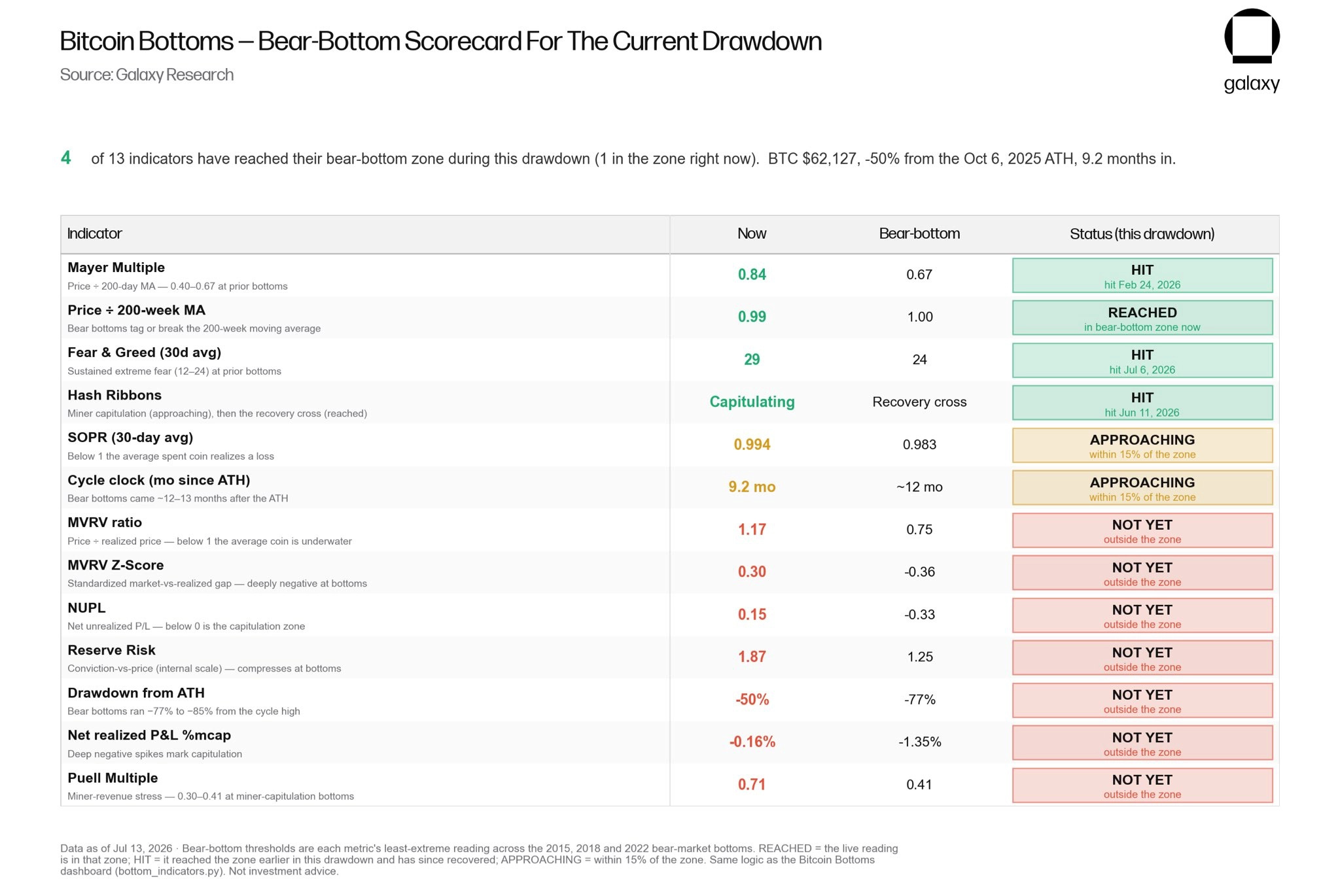The image size is (1340, 896).
Task: Click the Indicator column header
Action: tap(95, 233)
